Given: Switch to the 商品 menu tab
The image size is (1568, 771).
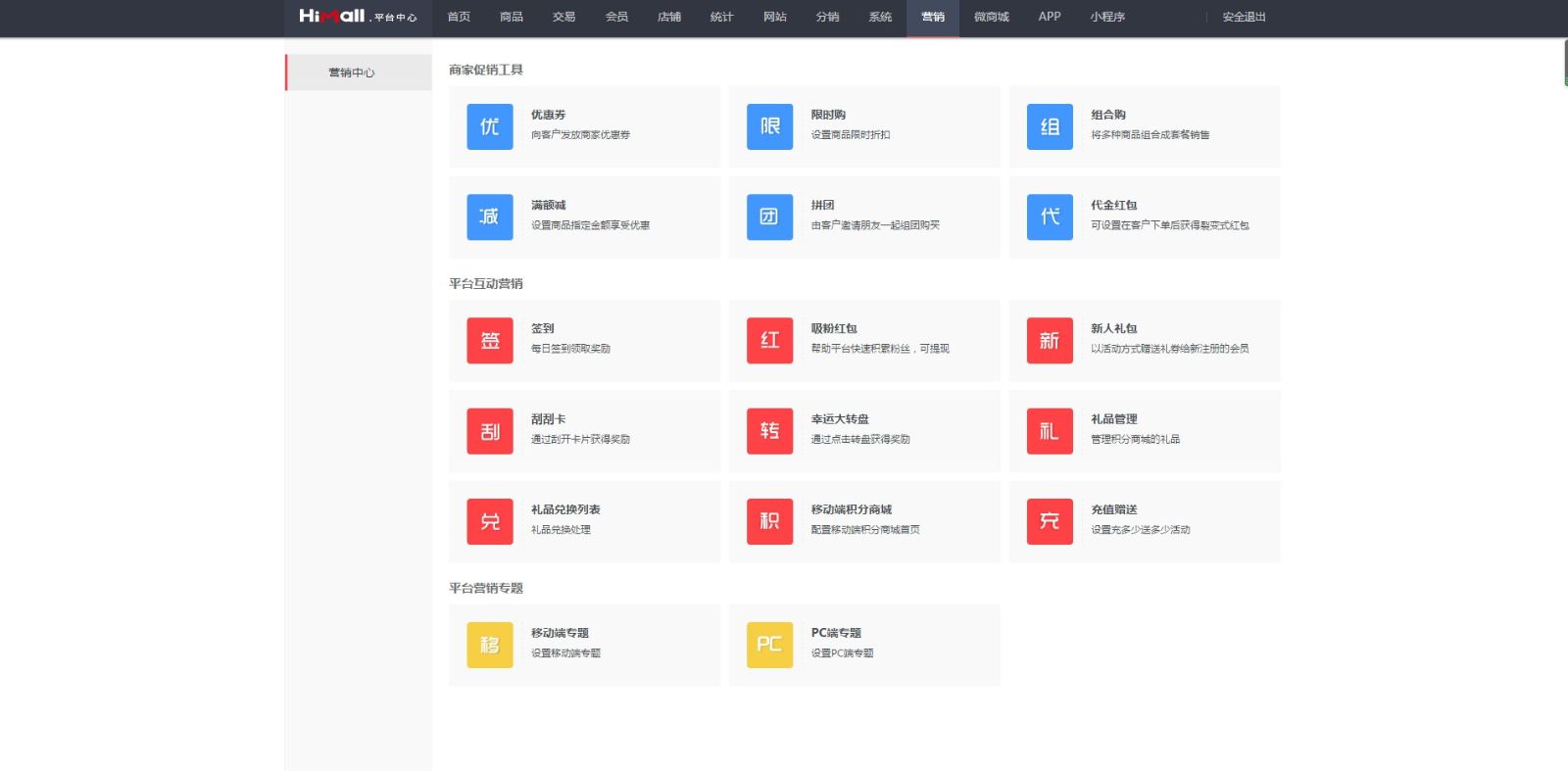Looking at the screenshot, I should 511,17.
